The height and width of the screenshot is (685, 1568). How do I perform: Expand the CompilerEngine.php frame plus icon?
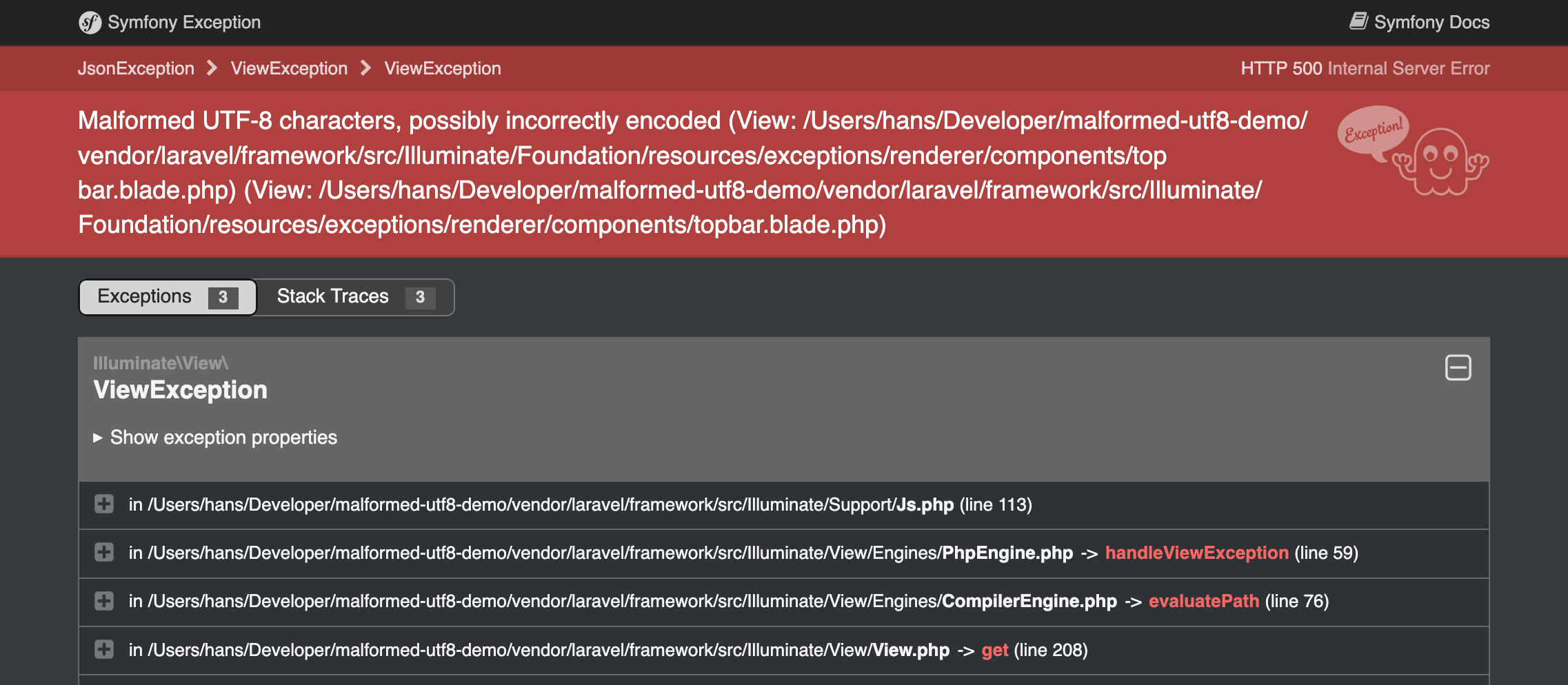coord(104,601)
